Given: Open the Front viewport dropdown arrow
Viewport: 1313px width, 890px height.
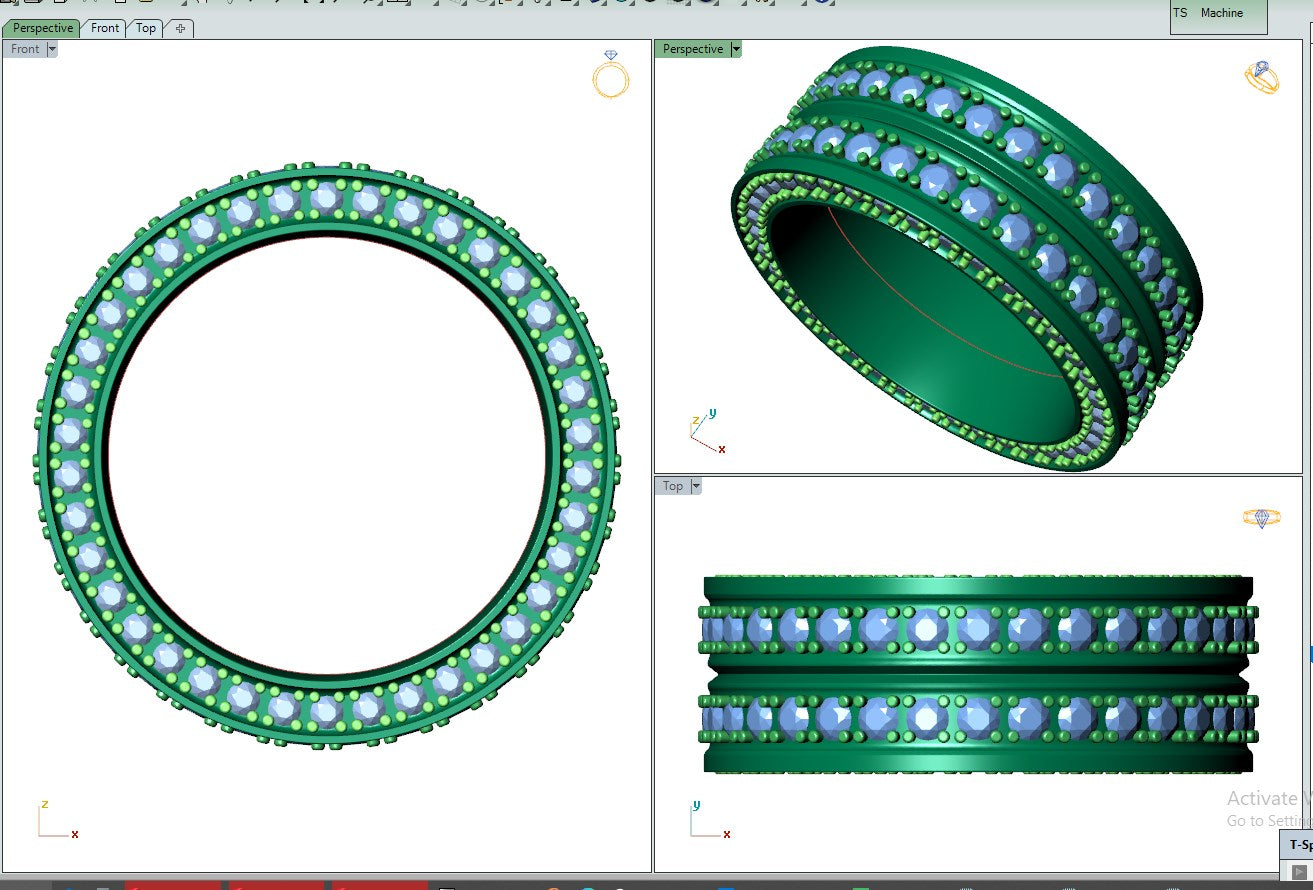Looking at the screenshot, I should (x=51, y=49).
